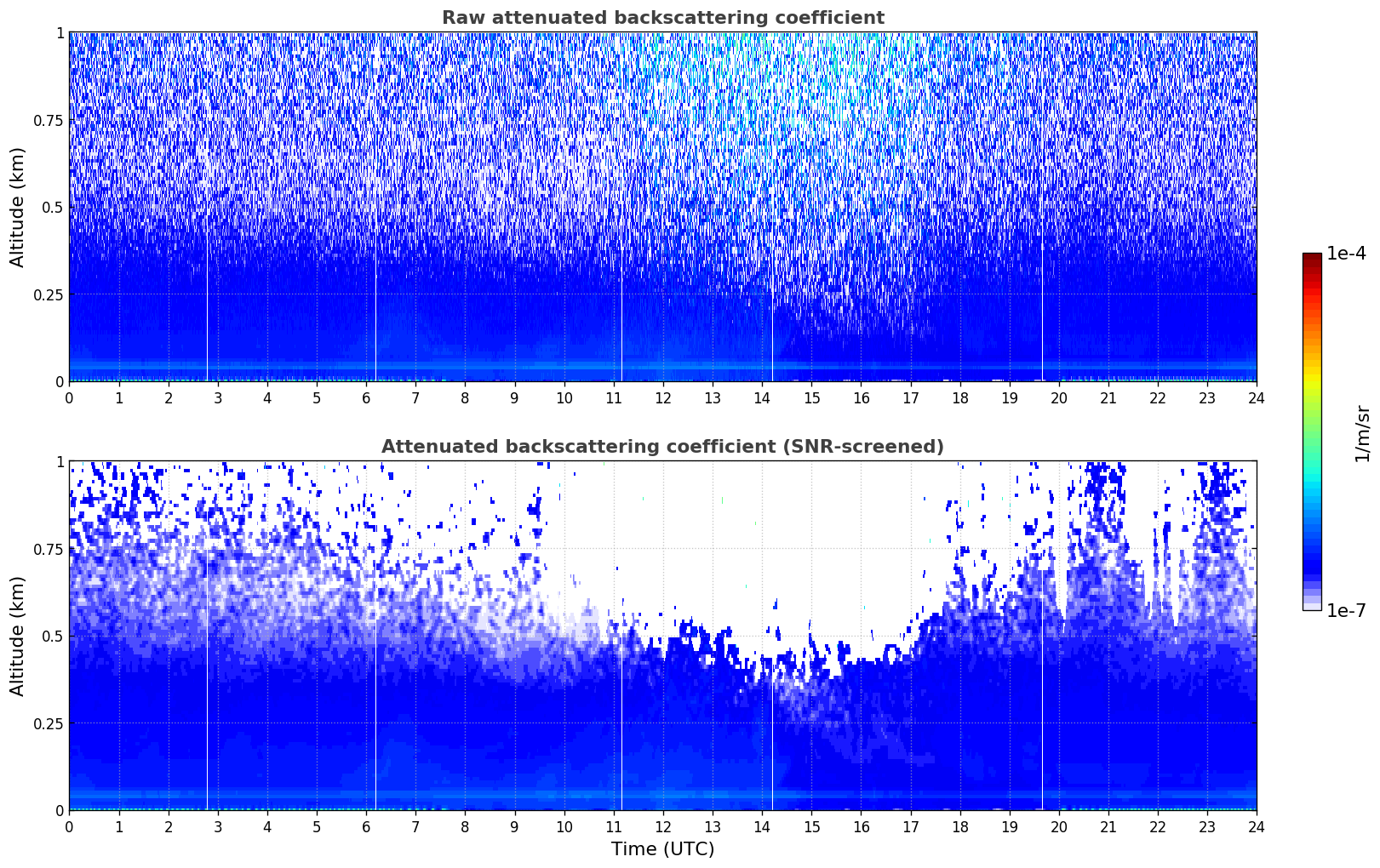This screenshot has width=1380, height=868.
Task: Click the altitude tick 1 of the SNR-screened plot
Action: click(60, 462)
